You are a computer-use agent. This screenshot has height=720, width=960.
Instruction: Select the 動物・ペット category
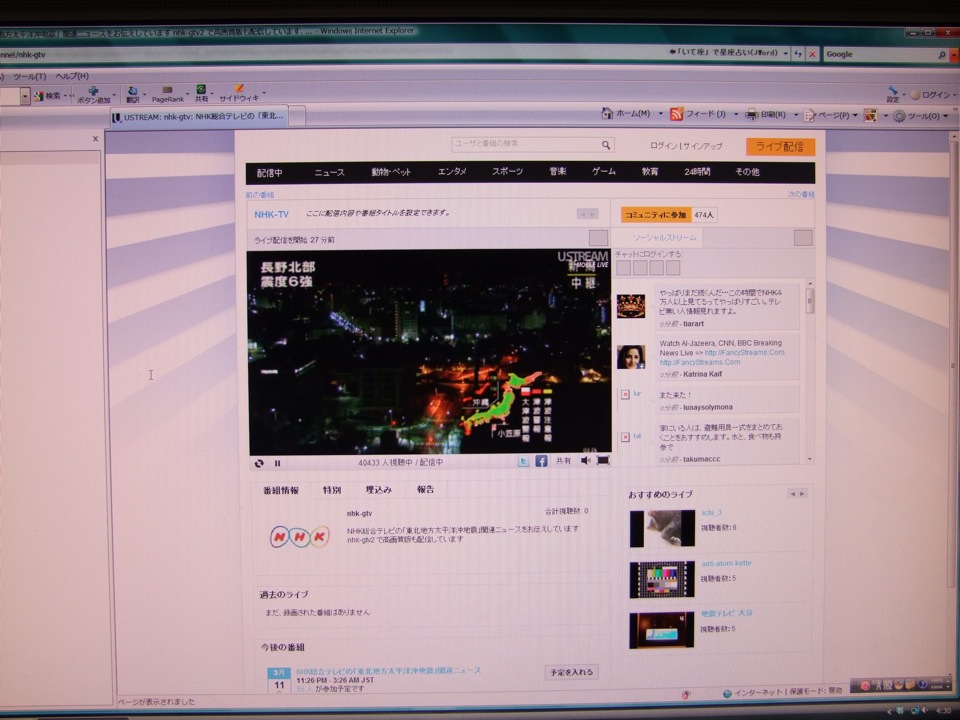391,172
